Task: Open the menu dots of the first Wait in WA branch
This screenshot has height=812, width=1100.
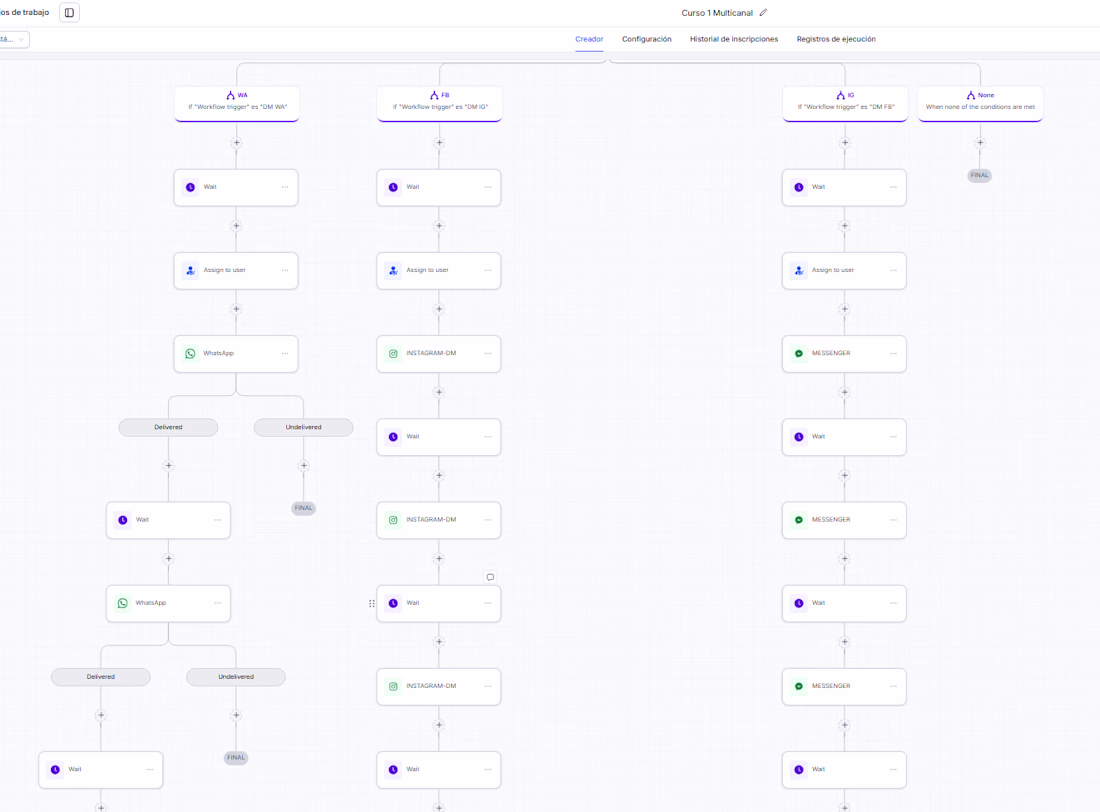Action: 285,187
